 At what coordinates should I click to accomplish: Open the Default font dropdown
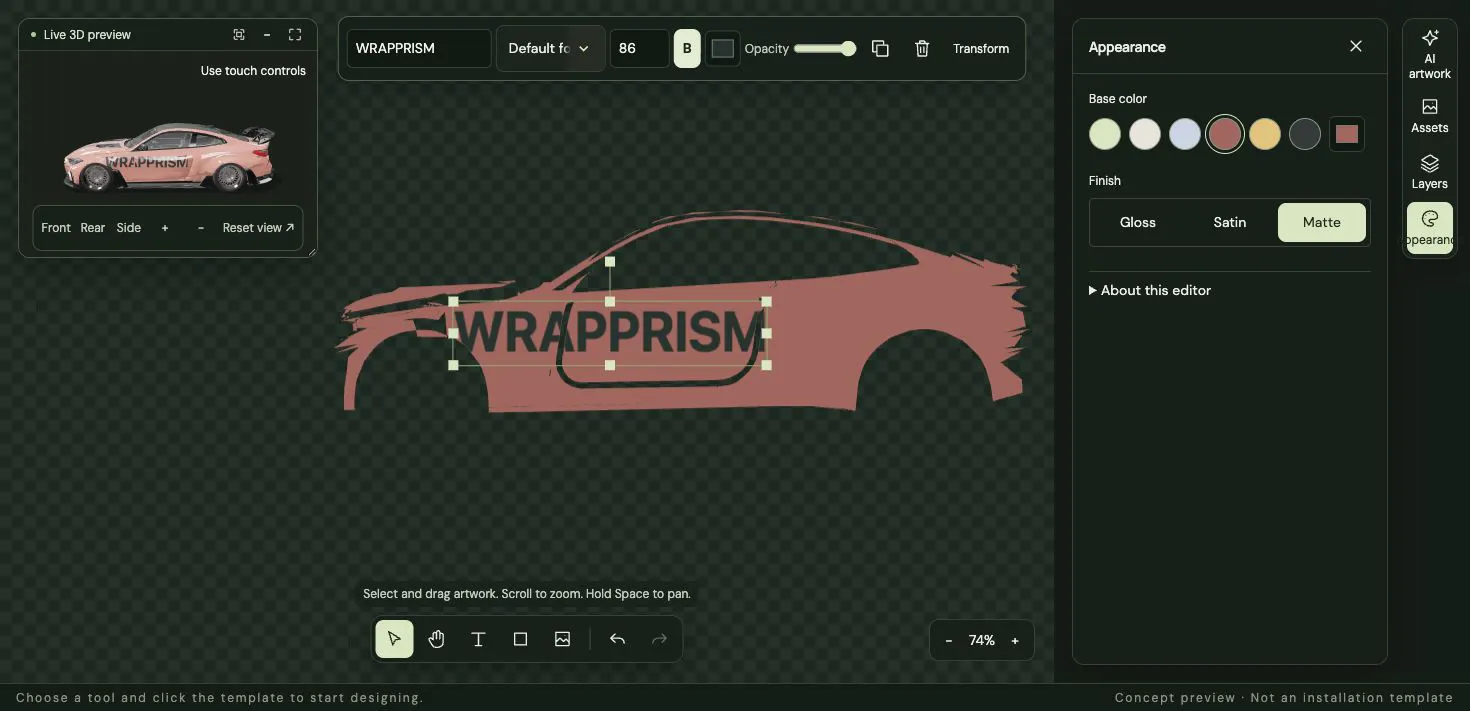[550, 48]
